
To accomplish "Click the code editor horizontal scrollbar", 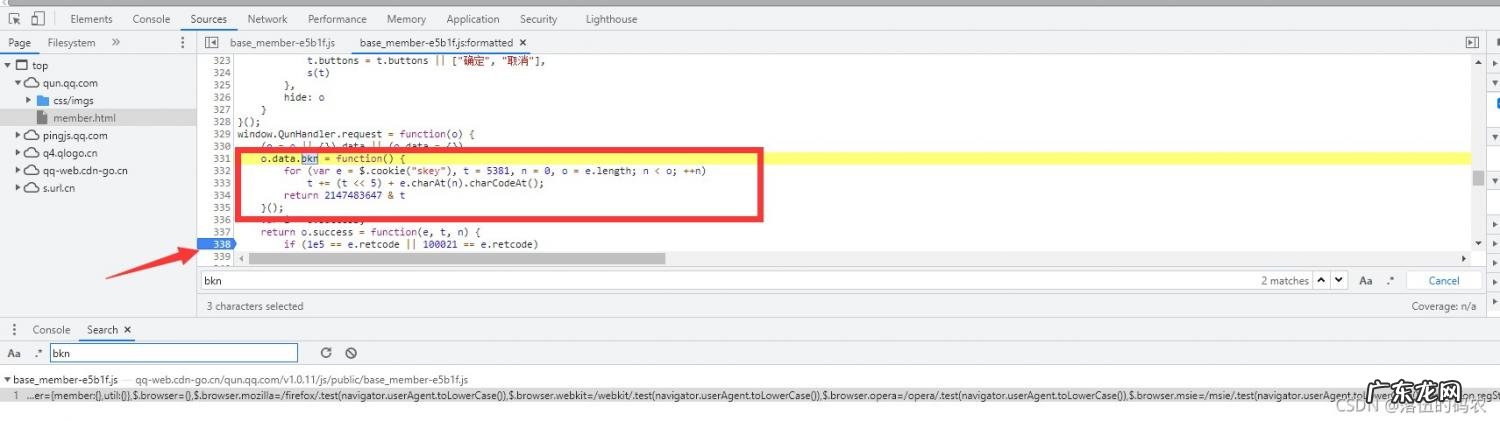I will click(x=456, y=259).
